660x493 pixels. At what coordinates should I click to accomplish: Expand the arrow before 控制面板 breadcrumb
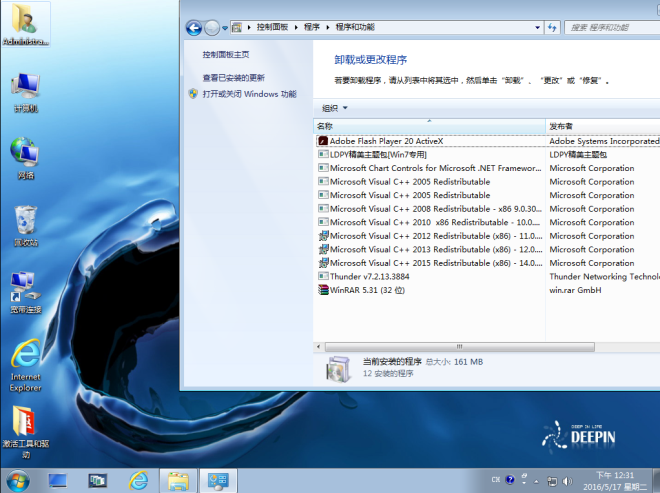(249, 27)
